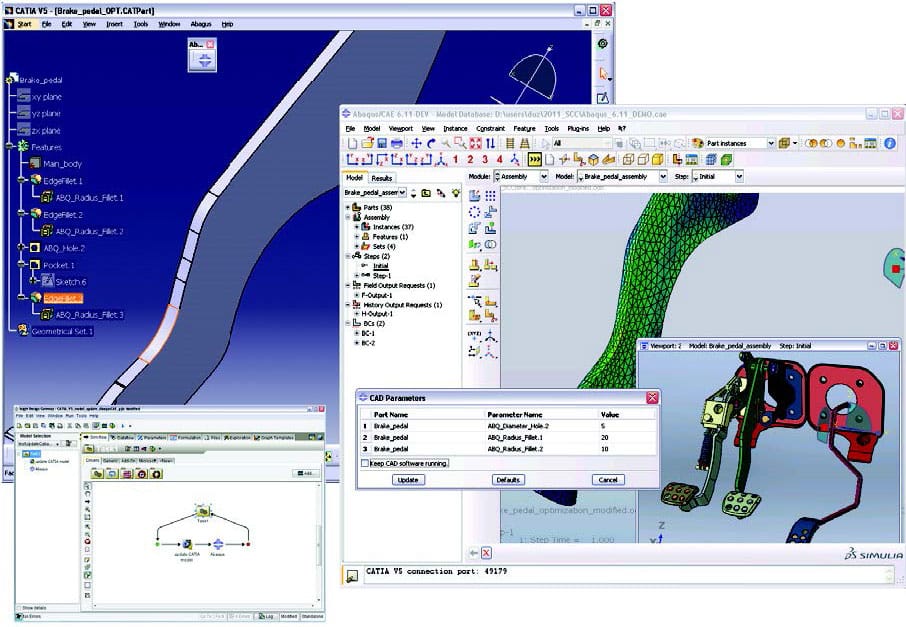The height and width of the screenshot is (627, 906).
Task: Click the New model database icon in Abaqus
Action: pos(352,143)
